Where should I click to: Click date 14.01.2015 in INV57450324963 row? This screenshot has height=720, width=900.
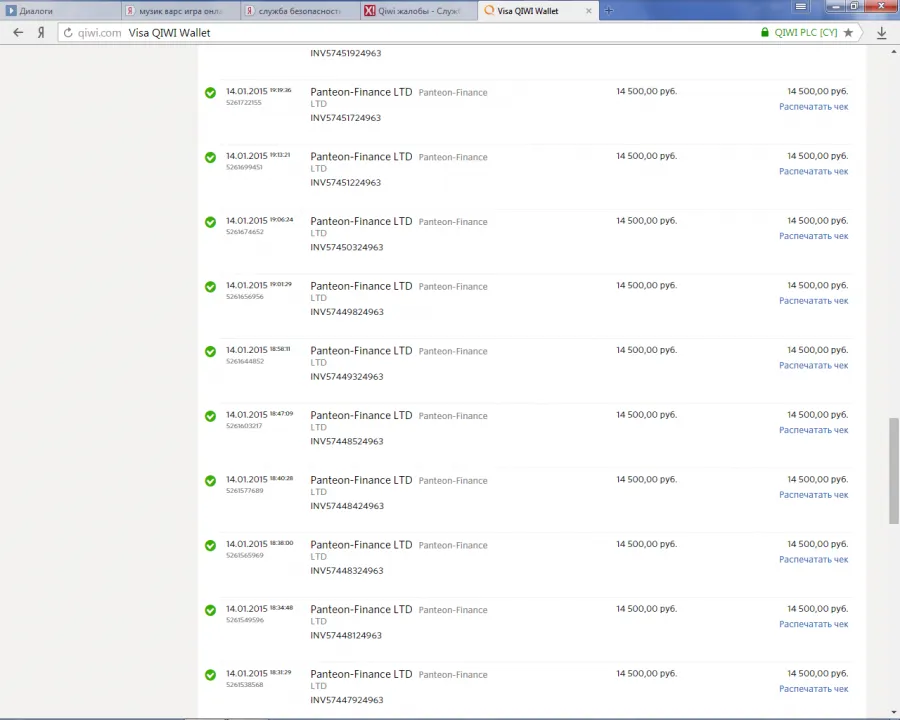pos(247,220)
